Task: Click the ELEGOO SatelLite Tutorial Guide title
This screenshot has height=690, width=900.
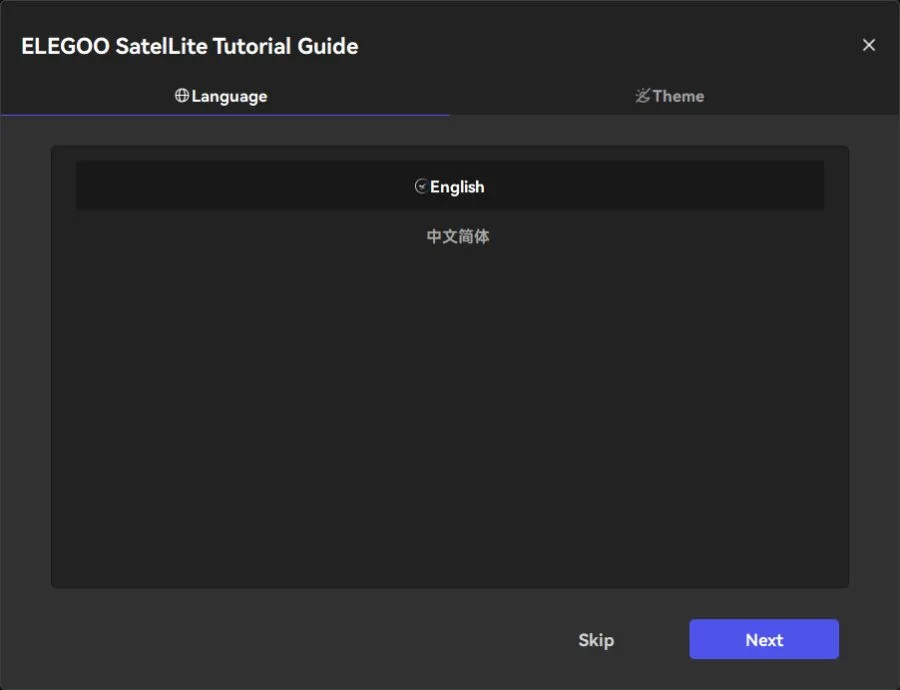Action: [x=189, y=46]
